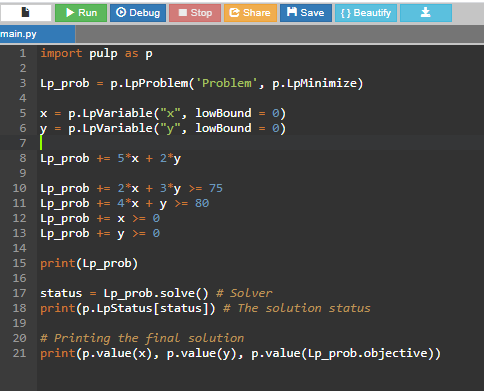
Task: Click the text 'import pulp as p'
Action: click(x=96, y=54)
